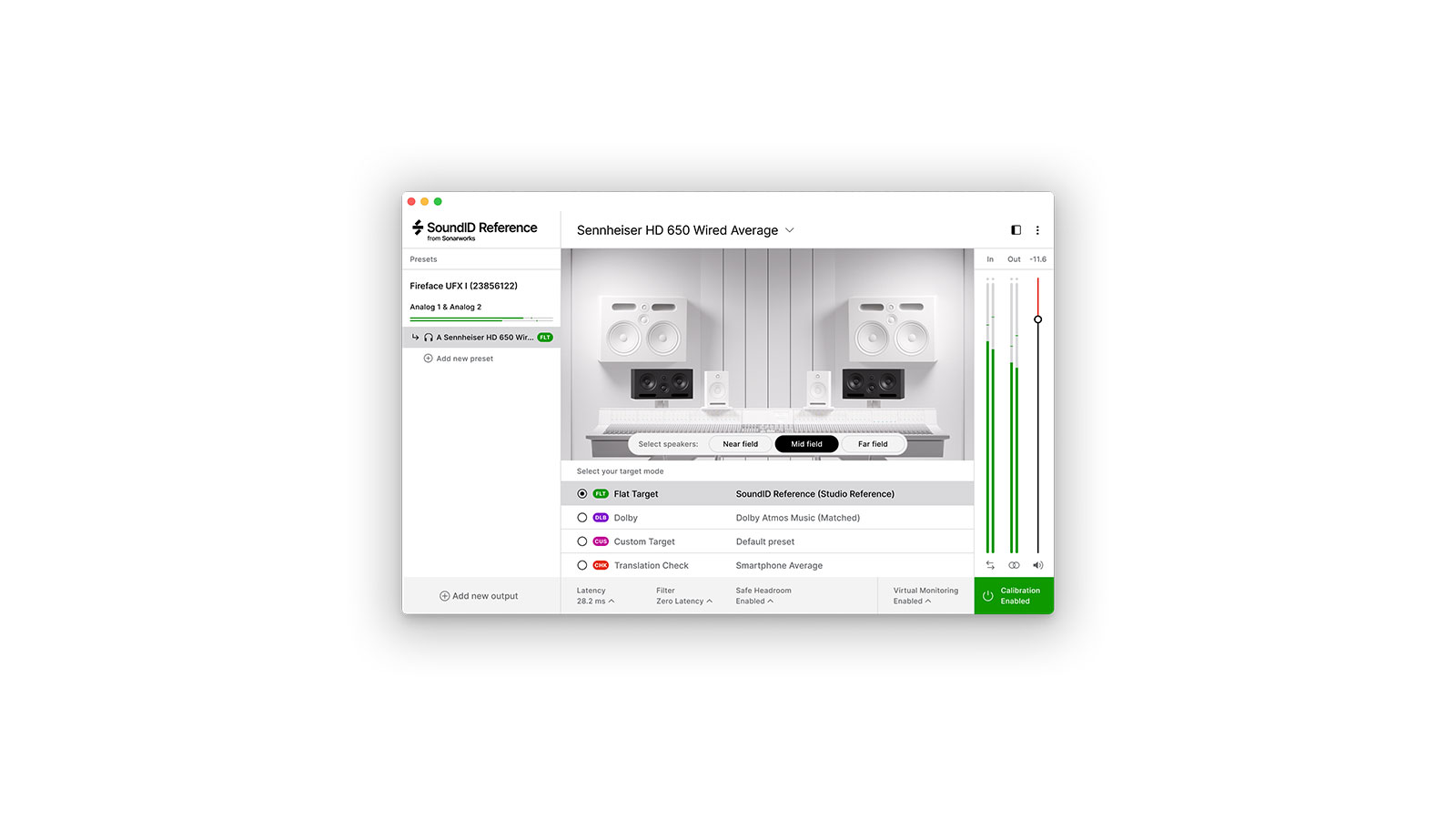Expand the Filter Zero Latency menu
The height and width of the screenshot is (819, 1456).
(x=684, y=596)
